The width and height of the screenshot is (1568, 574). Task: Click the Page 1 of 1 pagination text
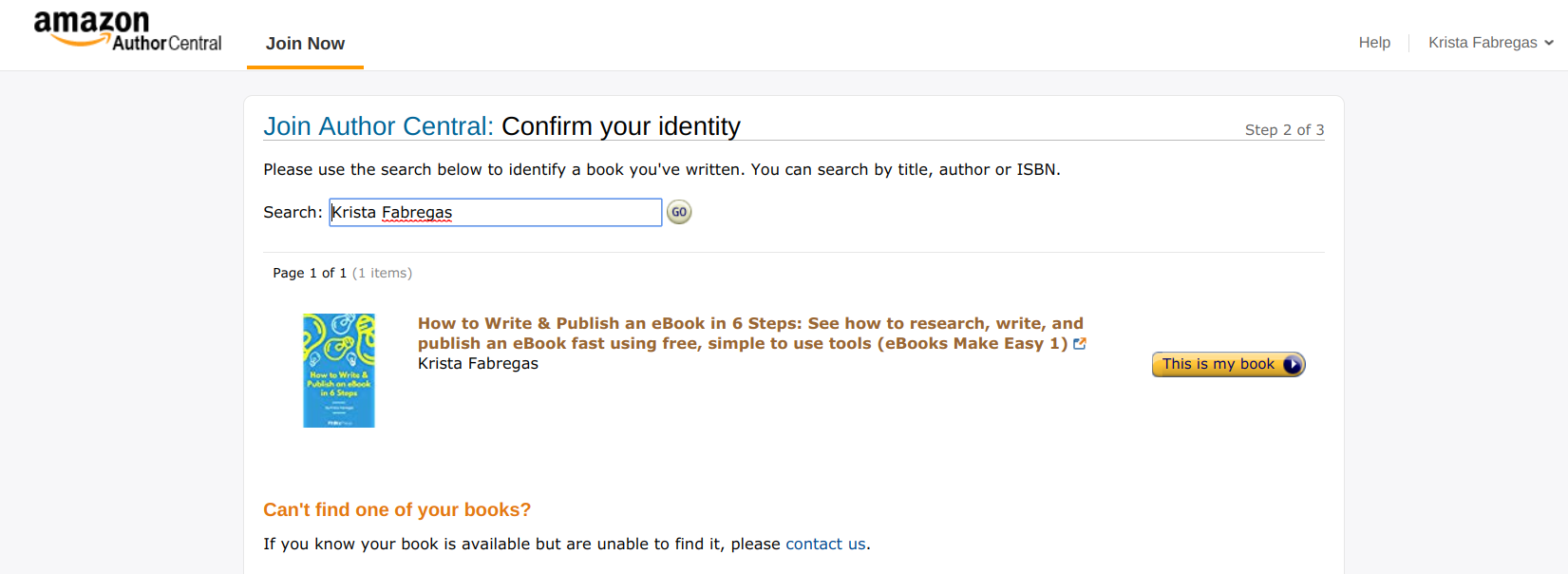310,274
